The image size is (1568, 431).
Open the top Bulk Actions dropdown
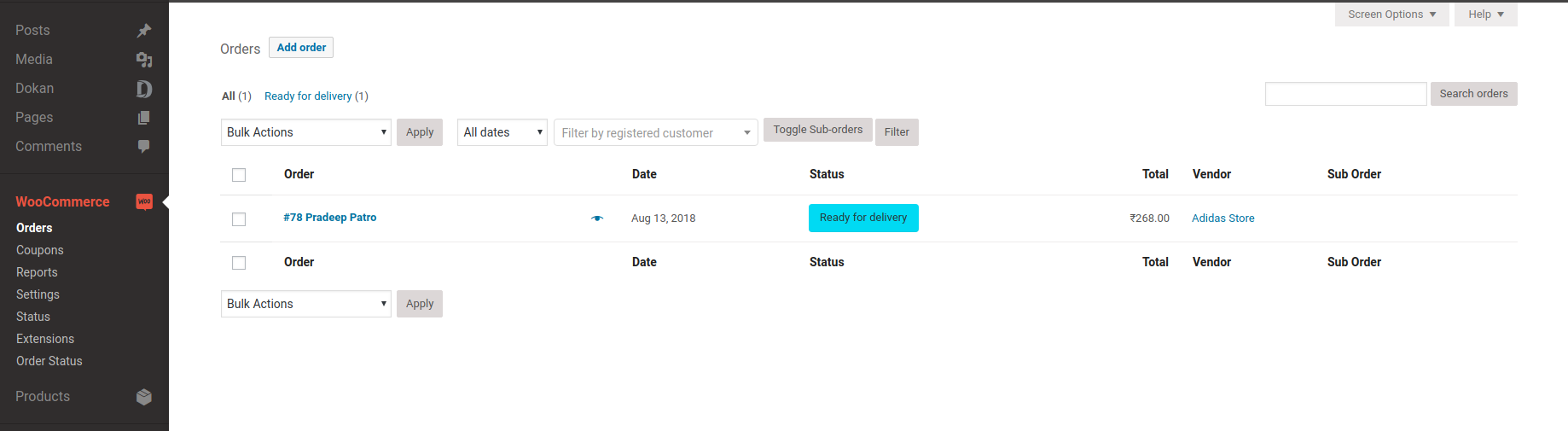[305, 132]
